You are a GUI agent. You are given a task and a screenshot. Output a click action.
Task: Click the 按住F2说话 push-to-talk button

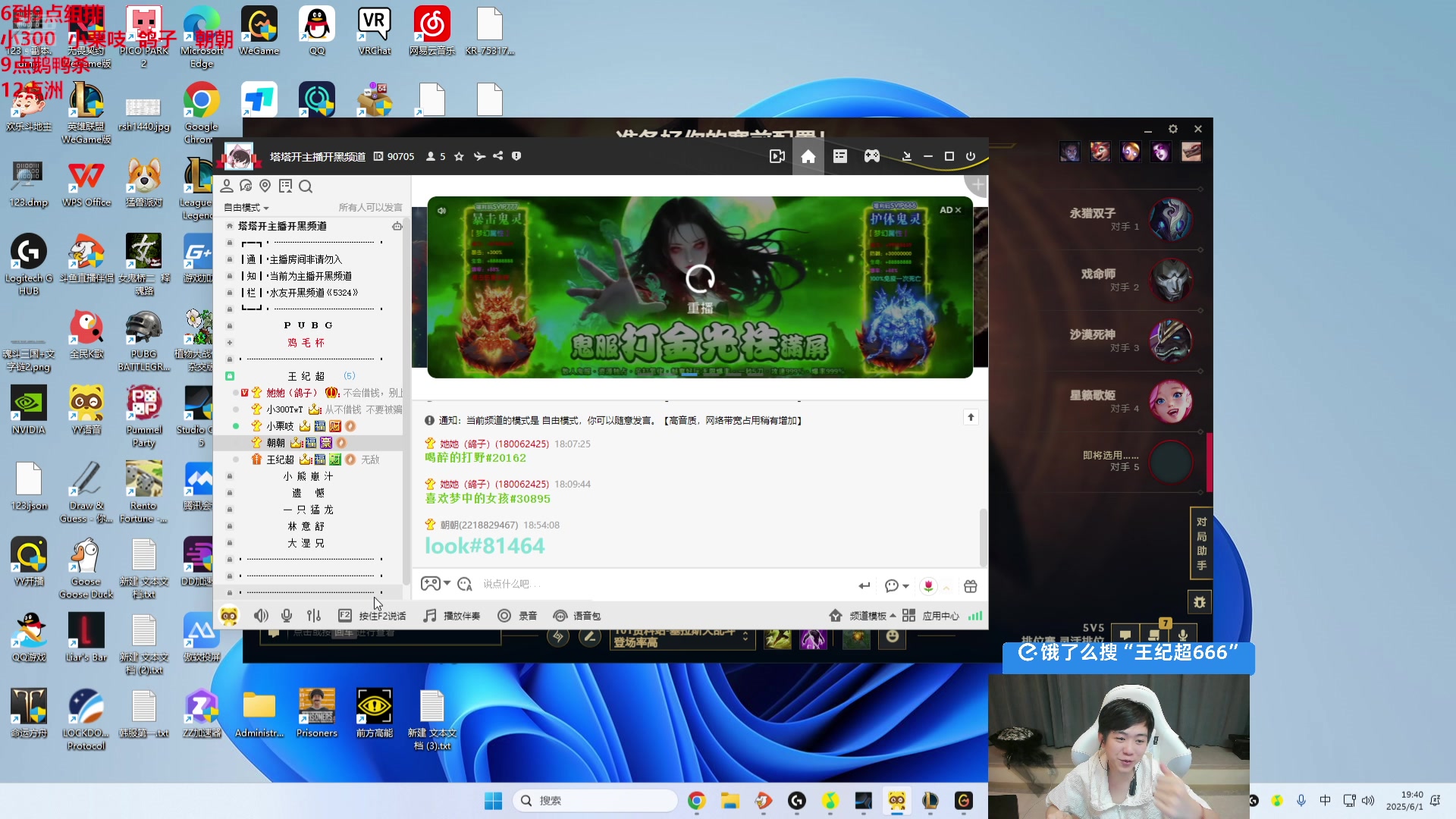(x=372, y=616)
